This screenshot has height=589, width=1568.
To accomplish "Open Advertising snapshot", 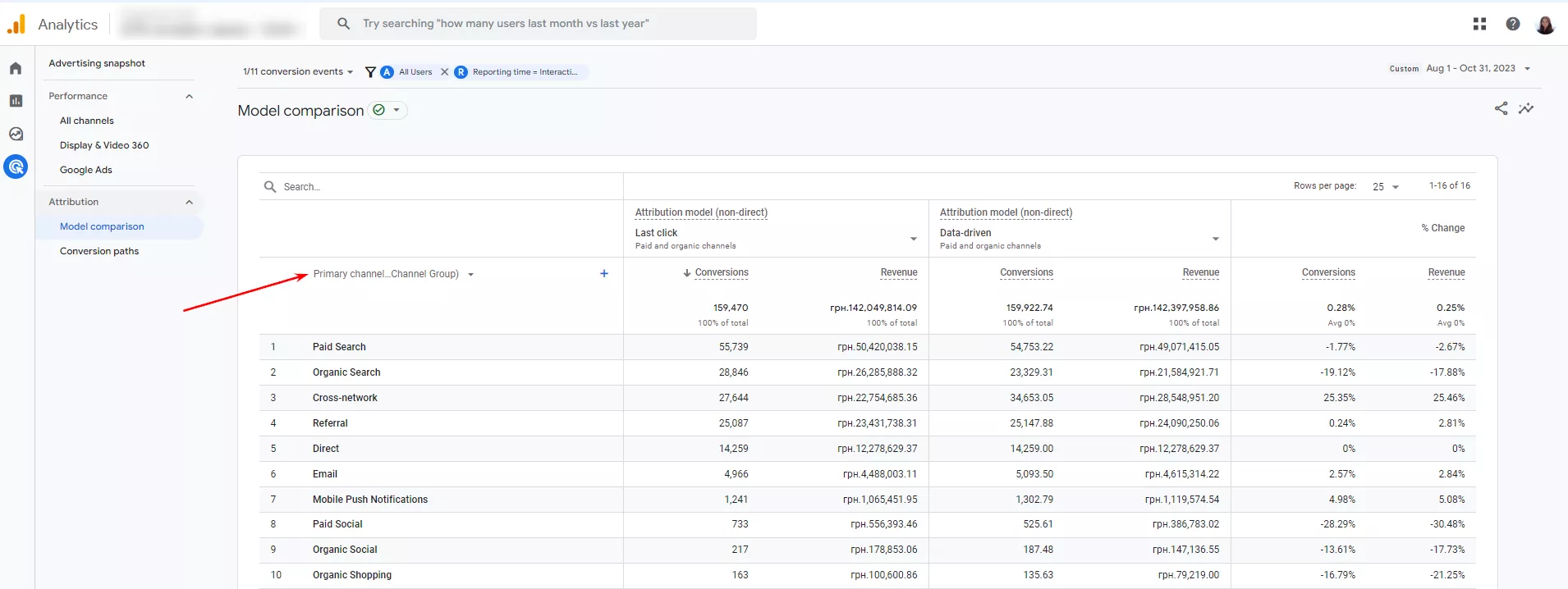I will click(x=97, y=63).
